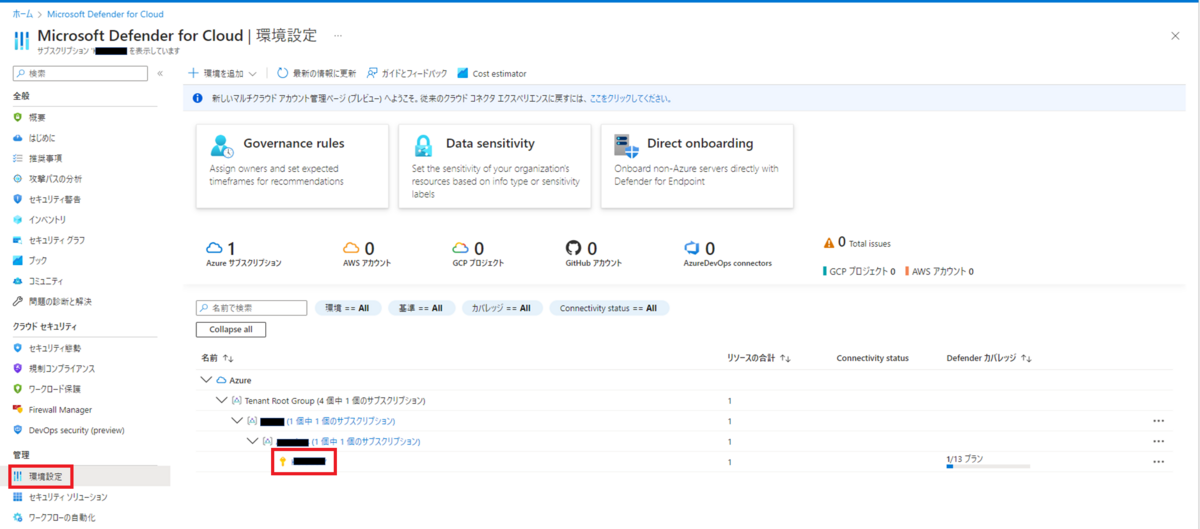
Task: Click the 規制コンプライアンス icon
Action: click(x=18, y=368)
